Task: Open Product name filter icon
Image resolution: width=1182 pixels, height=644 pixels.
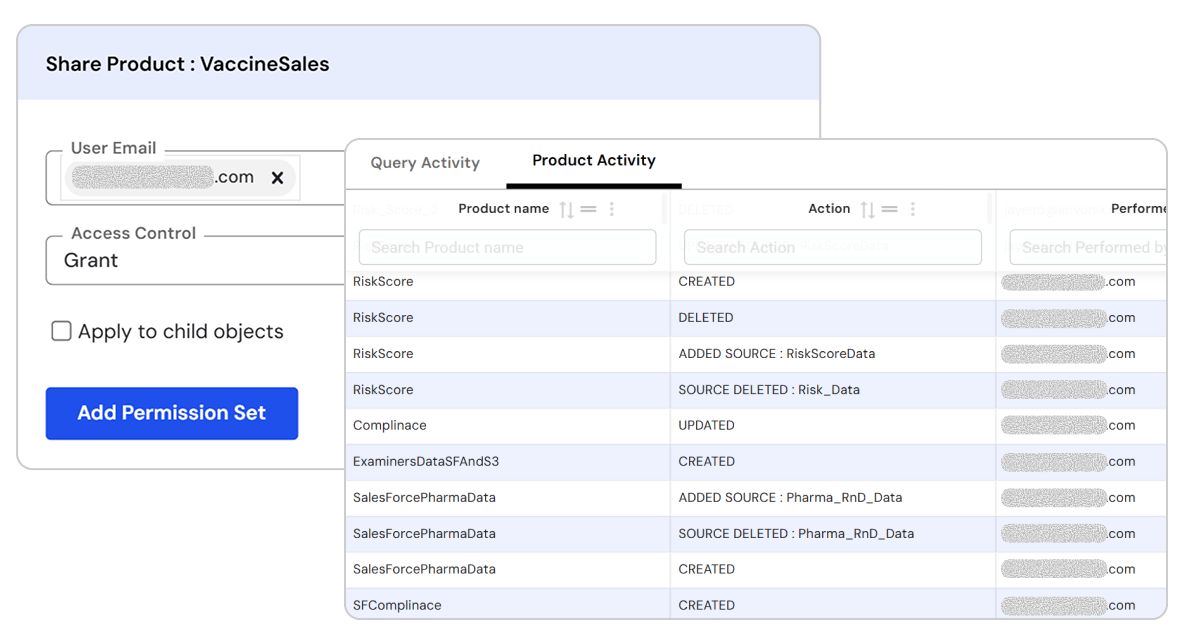Action: click(589, 209)
